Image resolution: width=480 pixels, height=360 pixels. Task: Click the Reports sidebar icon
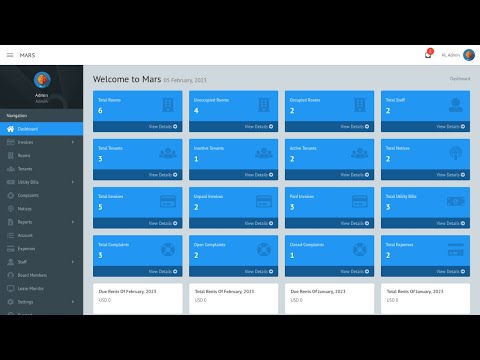coord(11,222)
